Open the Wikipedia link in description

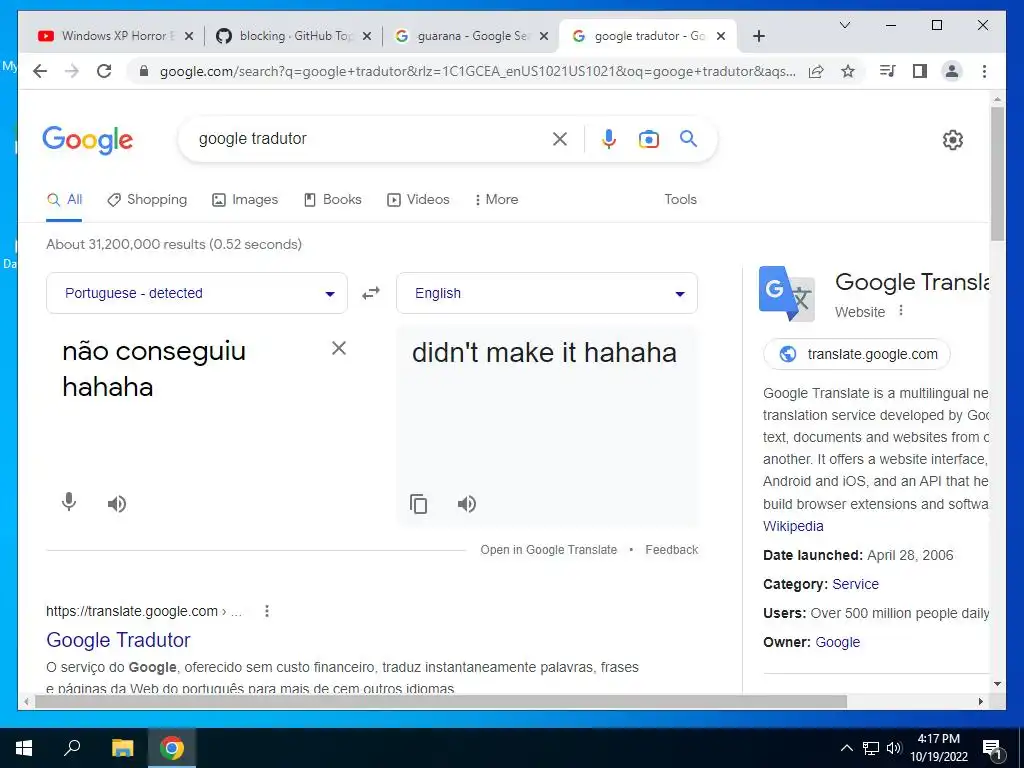793,526
